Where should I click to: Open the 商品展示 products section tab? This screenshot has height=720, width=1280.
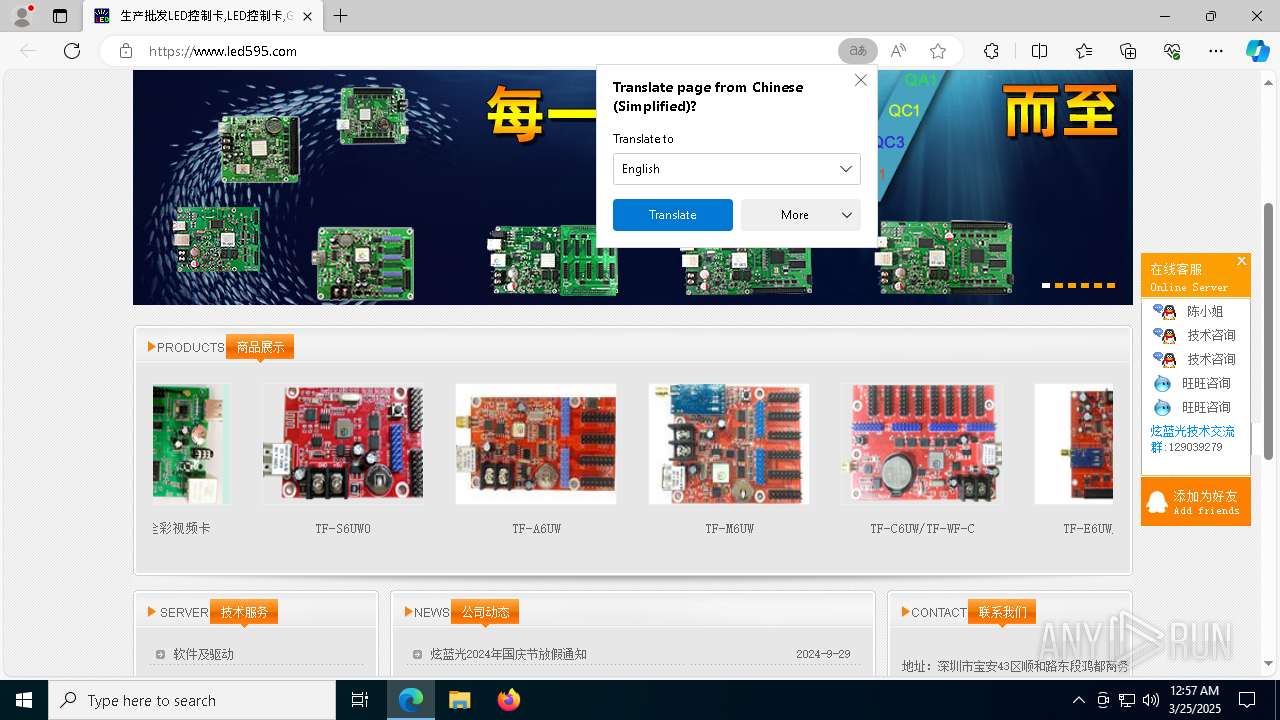pyautogui.click(x=260, y=347)
